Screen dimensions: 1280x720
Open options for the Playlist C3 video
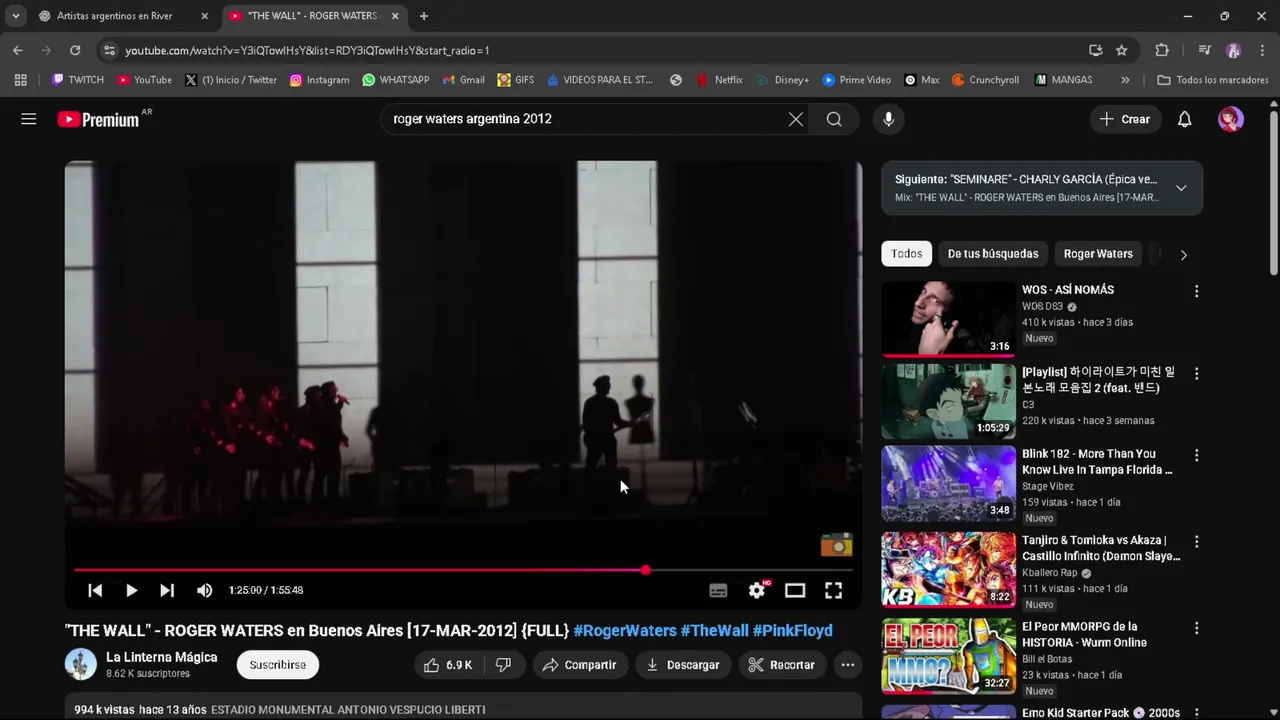tap(1196, 374)
